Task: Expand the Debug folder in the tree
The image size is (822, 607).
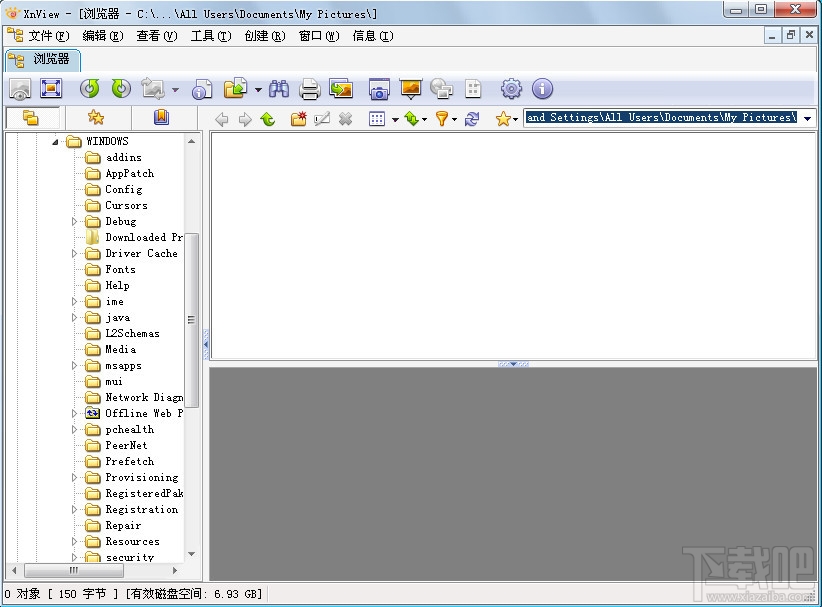Action: 72,221
